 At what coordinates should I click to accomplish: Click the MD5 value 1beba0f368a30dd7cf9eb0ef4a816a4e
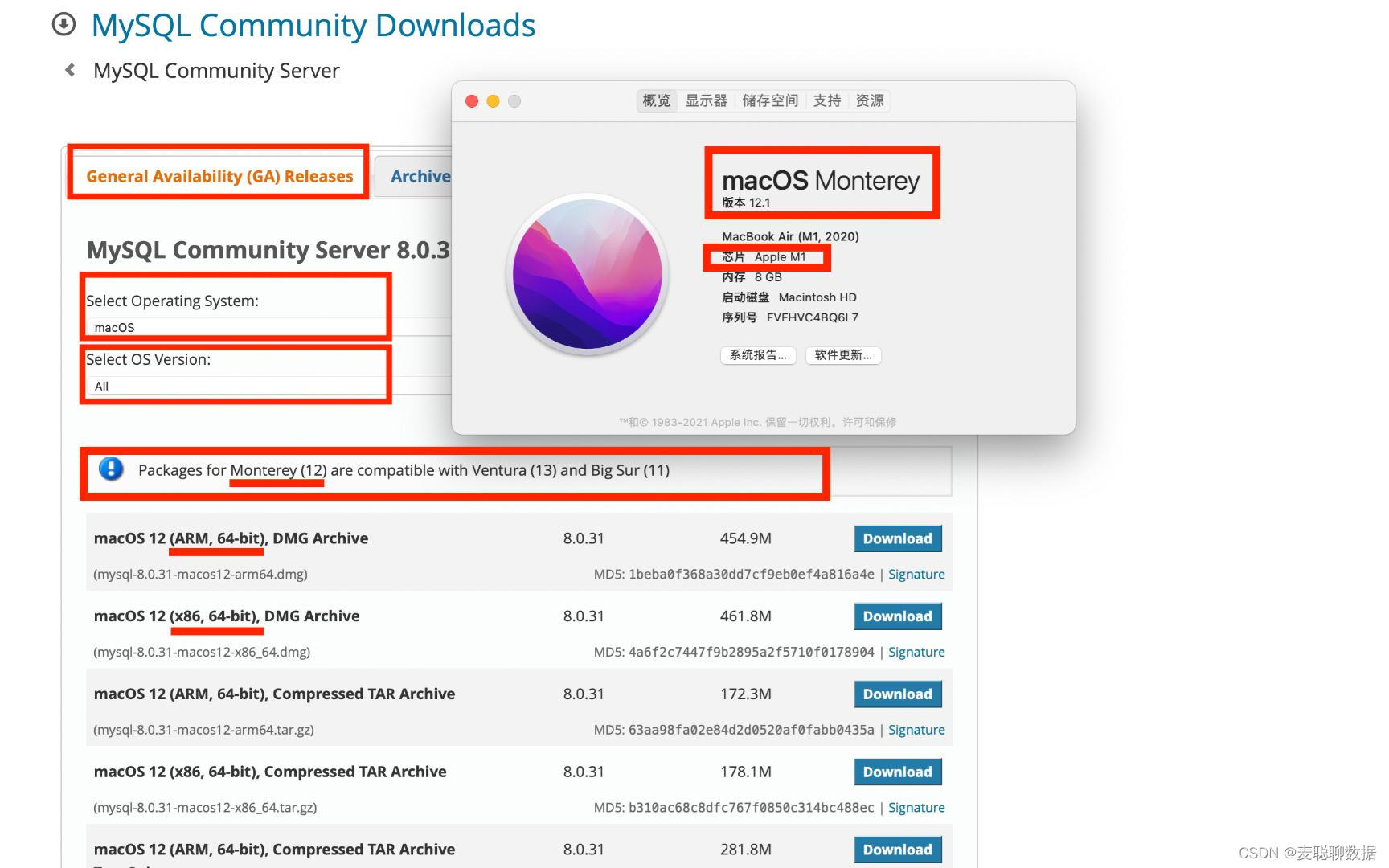pyautogui.click(x=751, y=574)
